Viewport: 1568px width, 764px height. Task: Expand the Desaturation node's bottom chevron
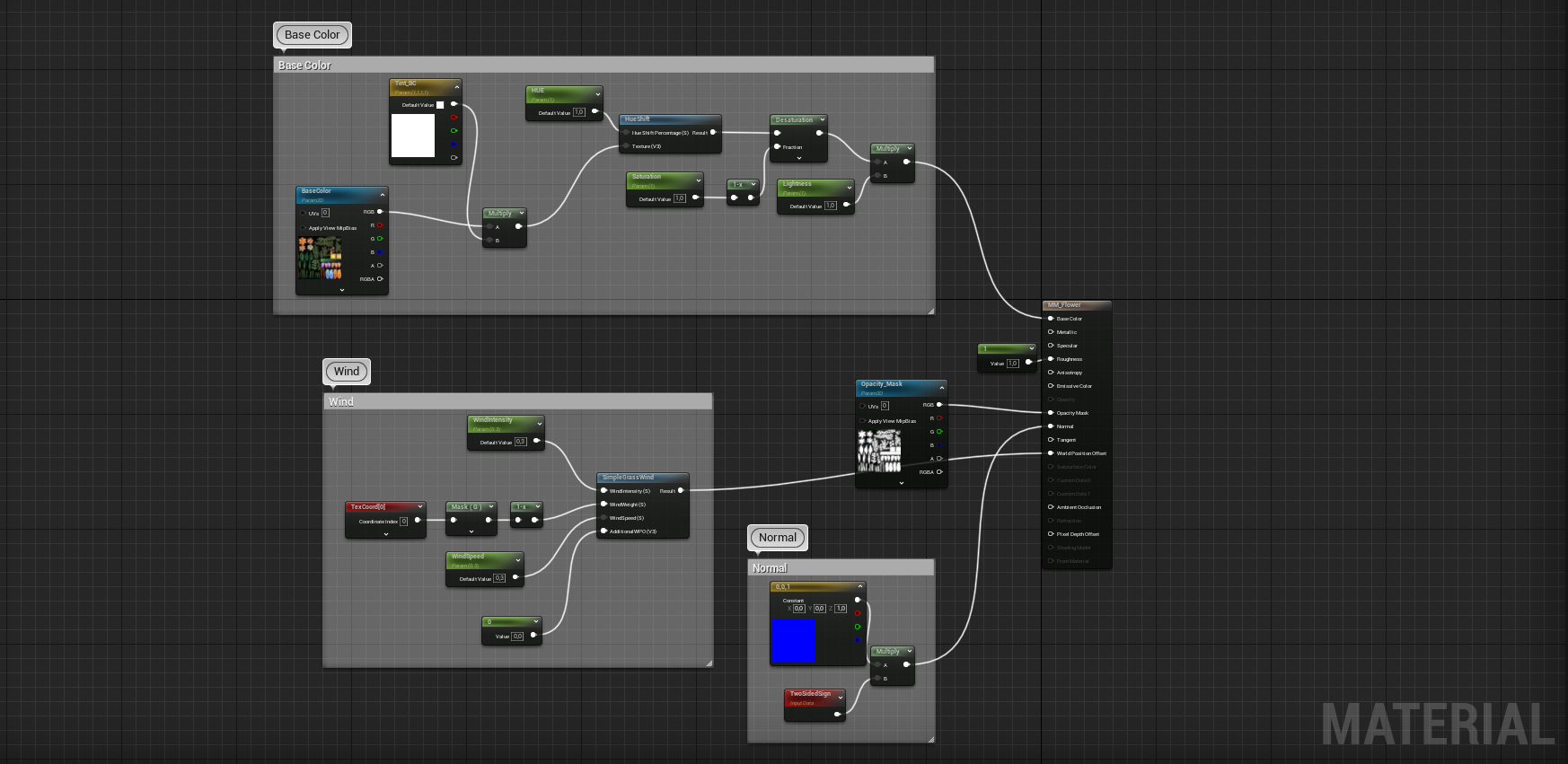(798, 158)
